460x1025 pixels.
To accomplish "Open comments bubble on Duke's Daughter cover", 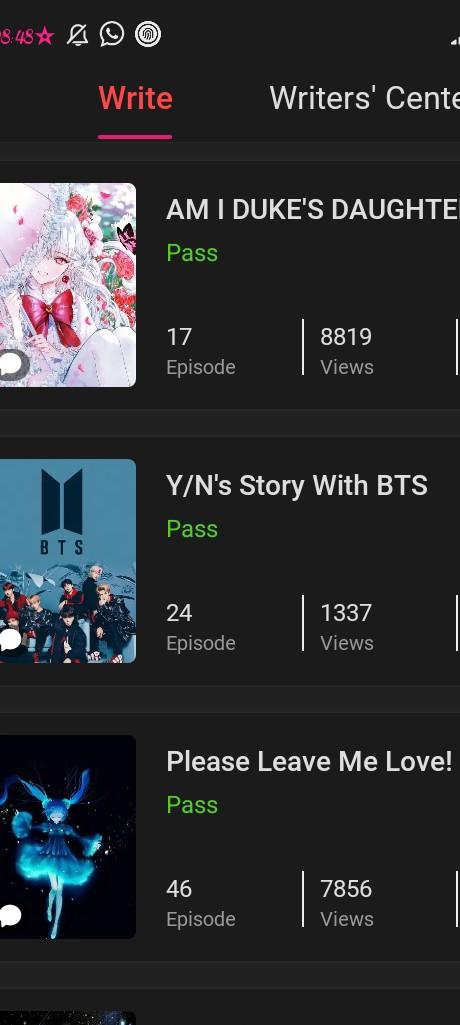I will 12,364.
